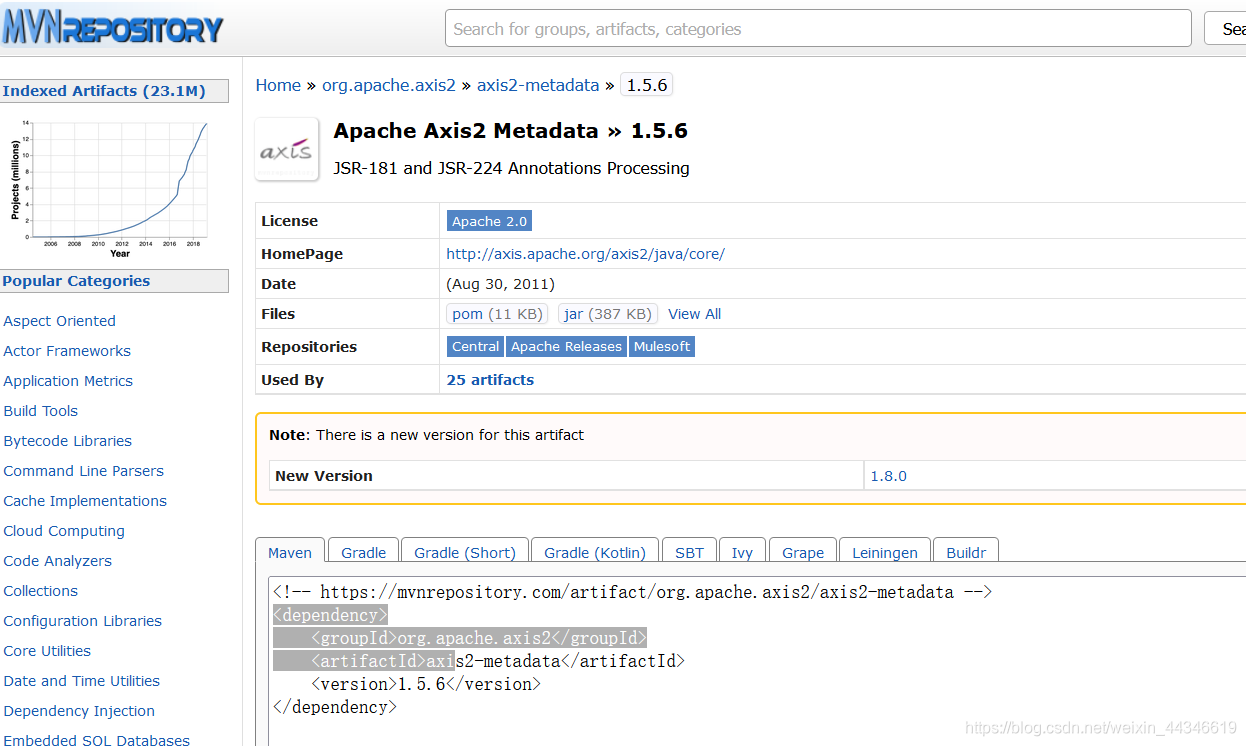Open Dependency Injection category
The height and width of the screenshot is (746, 1246).
79,711
